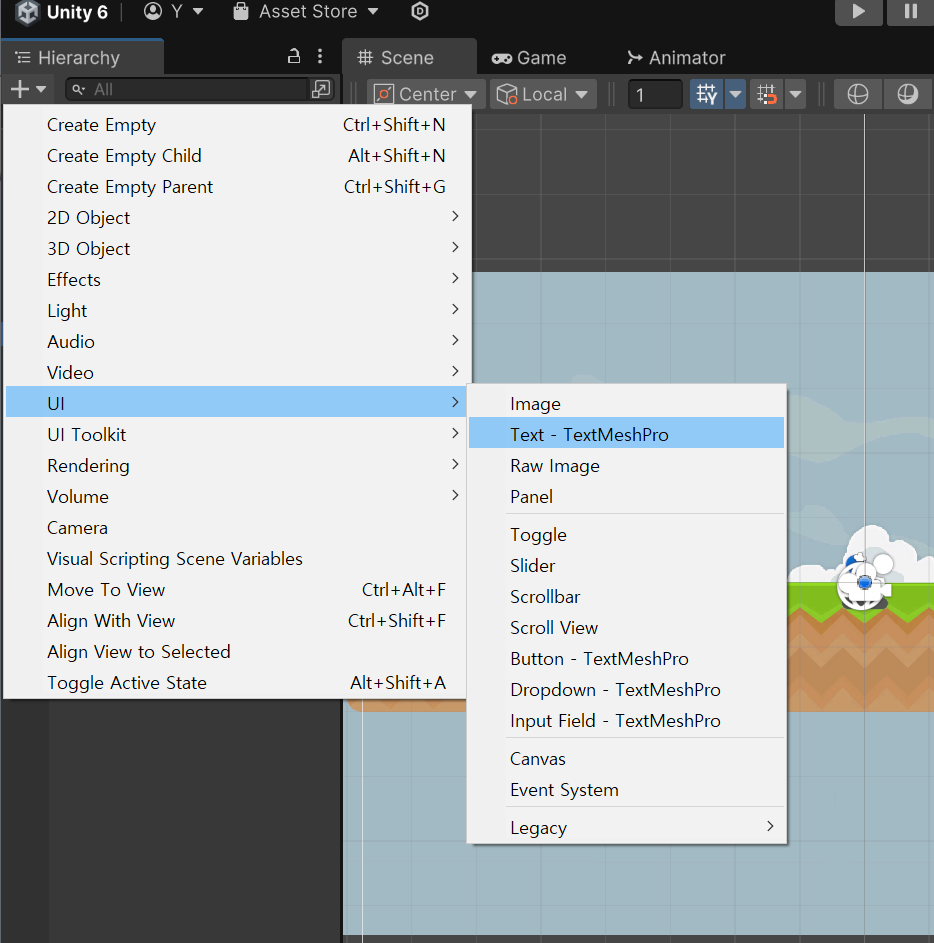Create a UI Image
This screenshot has height=943, width=934.
626,404
